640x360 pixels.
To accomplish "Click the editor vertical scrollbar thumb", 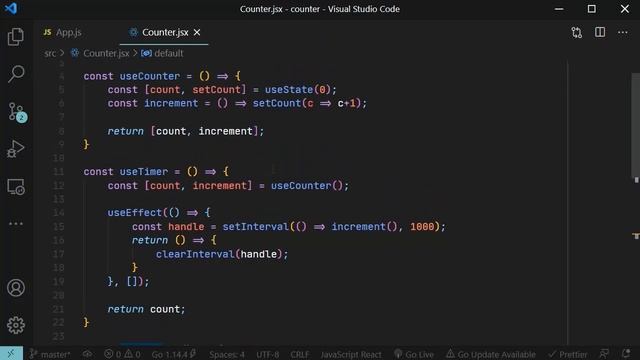I will coord(636,124).
